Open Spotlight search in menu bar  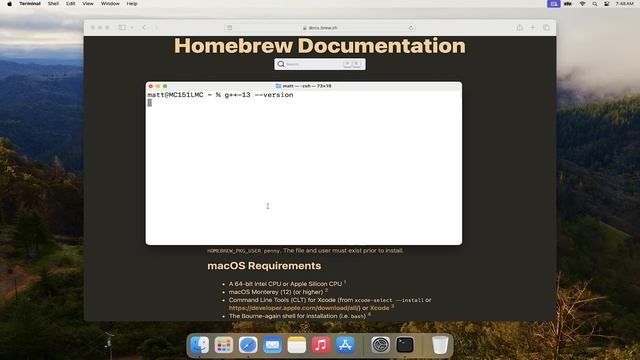595,4
